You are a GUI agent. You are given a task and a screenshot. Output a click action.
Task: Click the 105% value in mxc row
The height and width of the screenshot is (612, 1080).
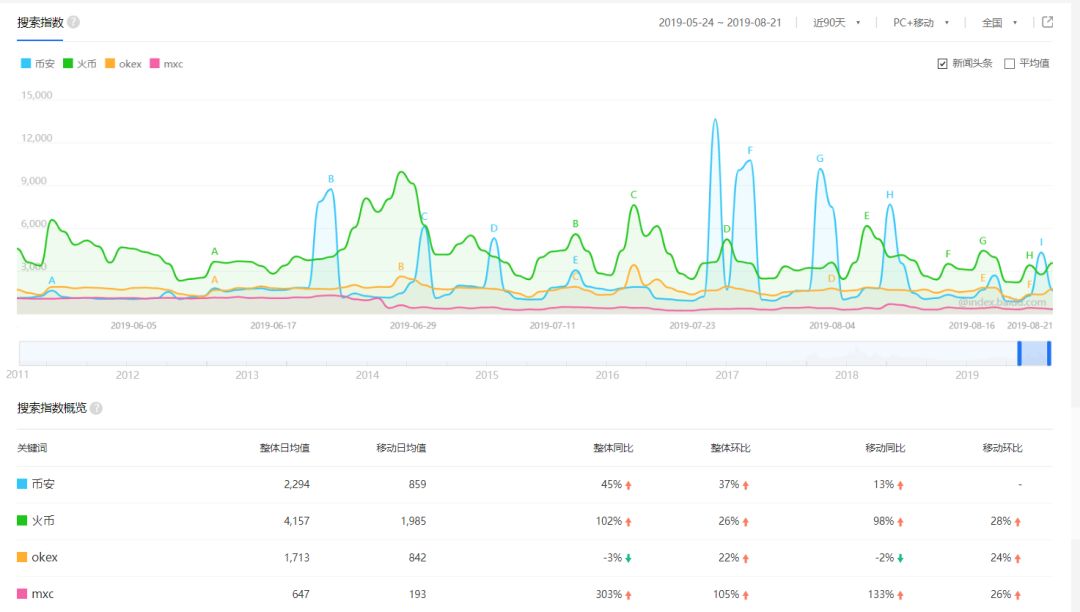[x=726, y=594]
